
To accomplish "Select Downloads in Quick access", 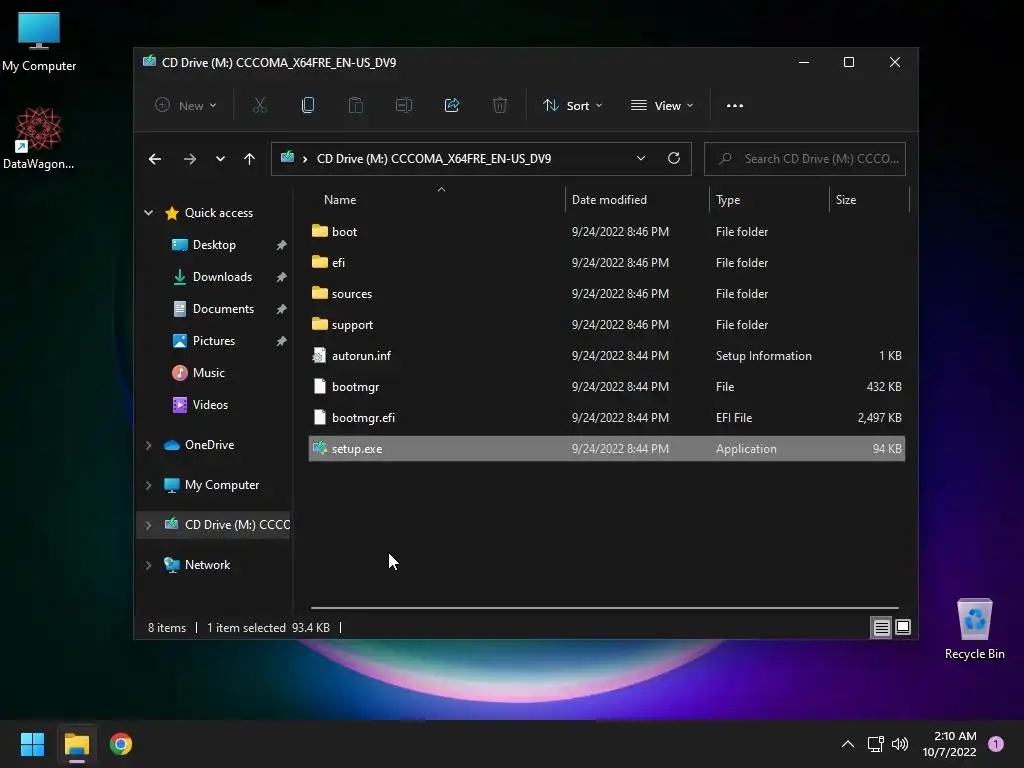I will point(221,277).
